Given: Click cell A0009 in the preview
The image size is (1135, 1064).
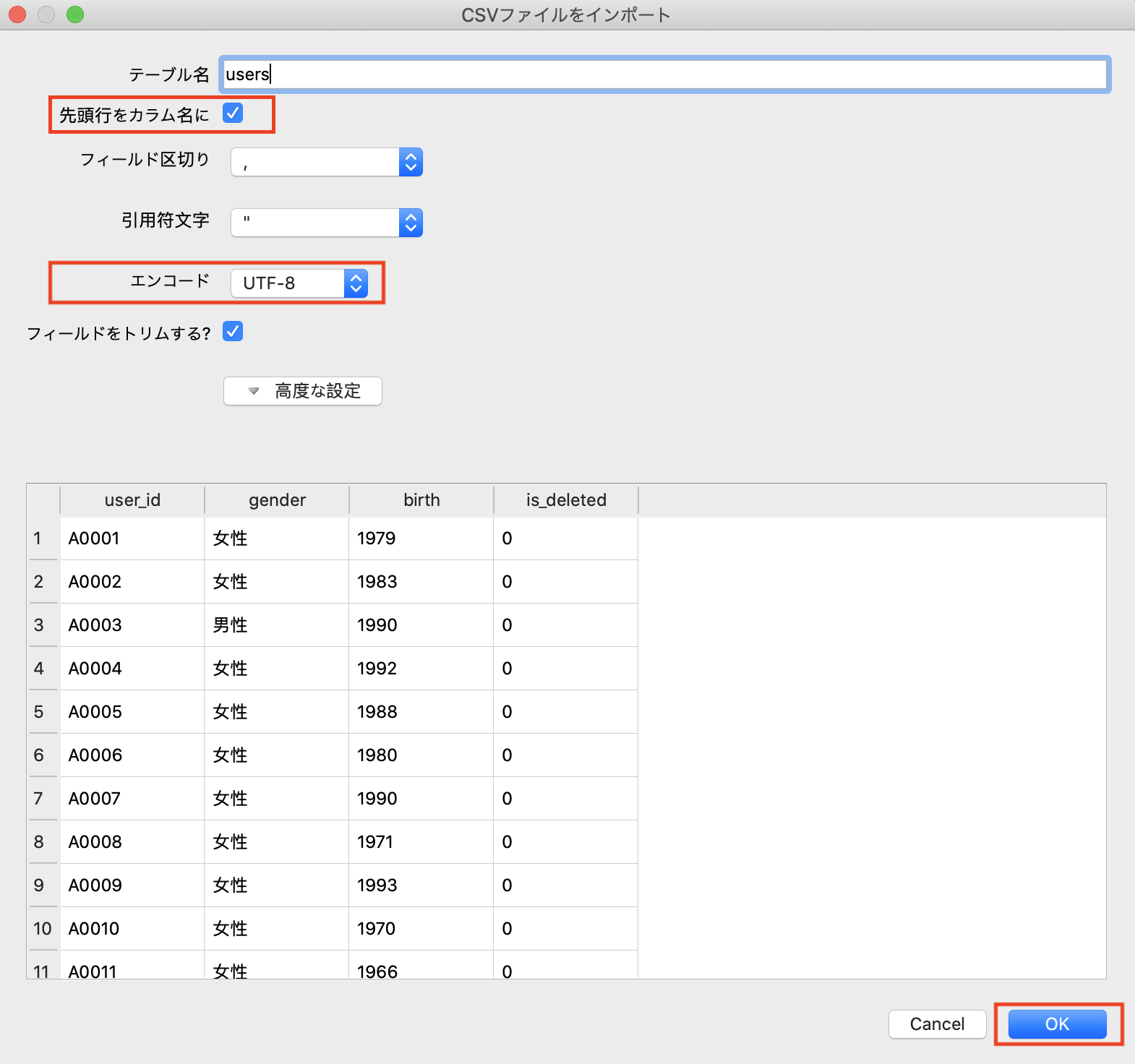Looking at the screenshot, I should (132, 885).
